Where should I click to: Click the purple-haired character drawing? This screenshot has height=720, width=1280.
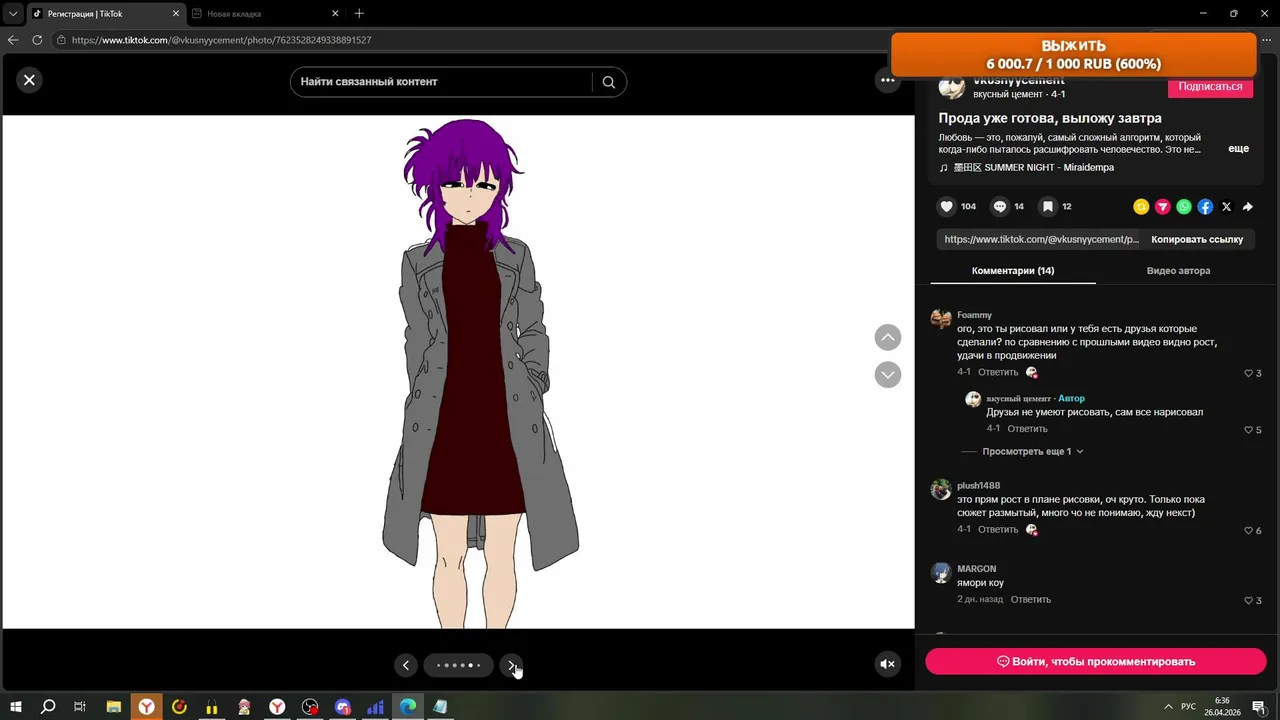coord(480,372)
